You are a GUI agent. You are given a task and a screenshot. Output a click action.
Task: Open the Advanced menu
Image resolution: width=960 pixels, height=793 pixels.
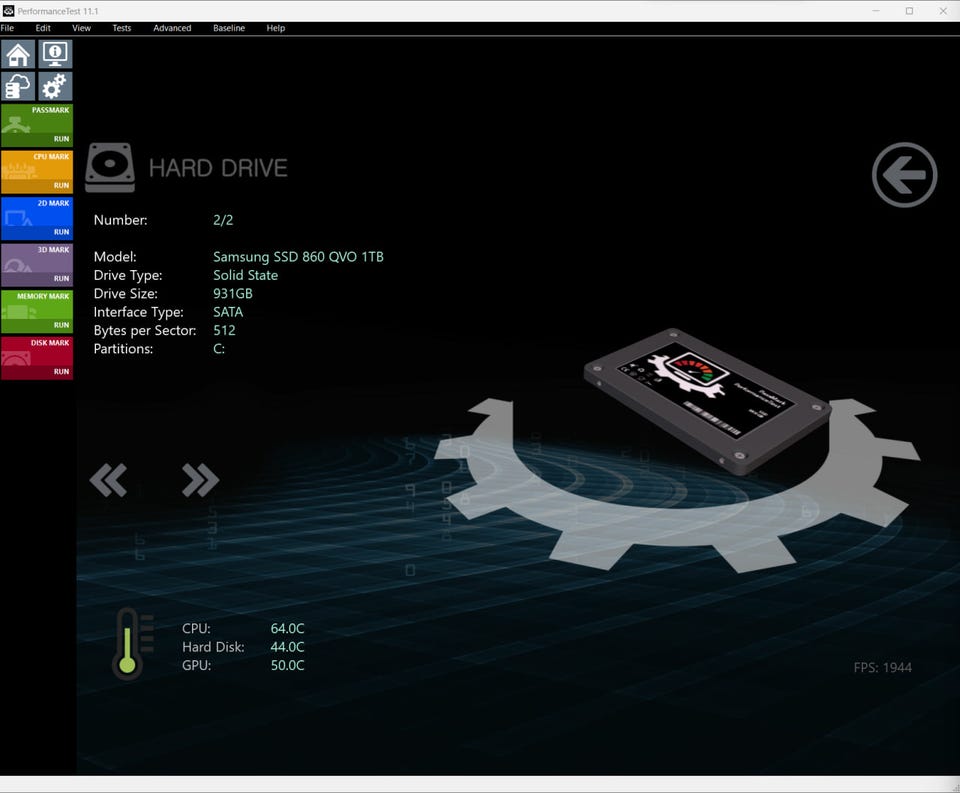click(x=172, y=28)
